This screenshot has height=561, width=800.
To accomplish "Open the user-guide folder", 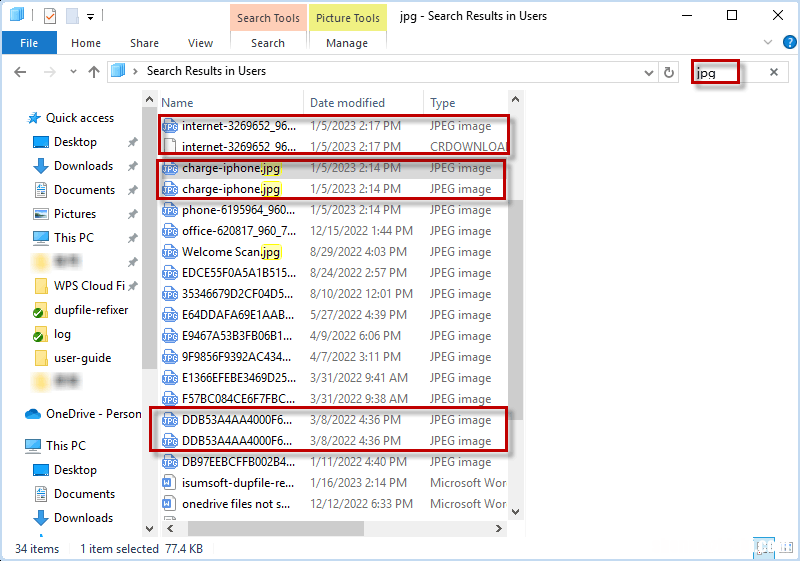I will point(82,358).
